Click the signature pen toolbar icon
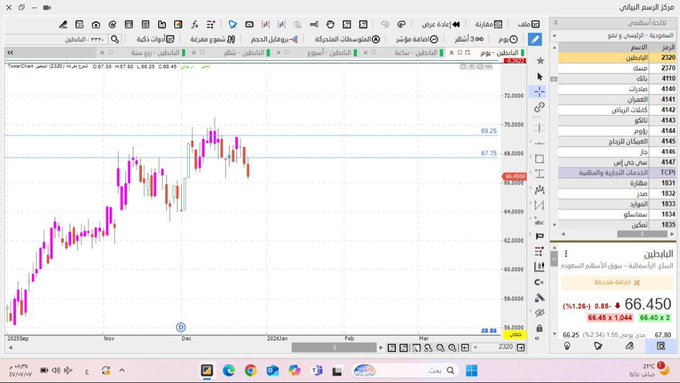Viewport: 680px width, 383px height. pyautogui.click(x=63, y=24)
